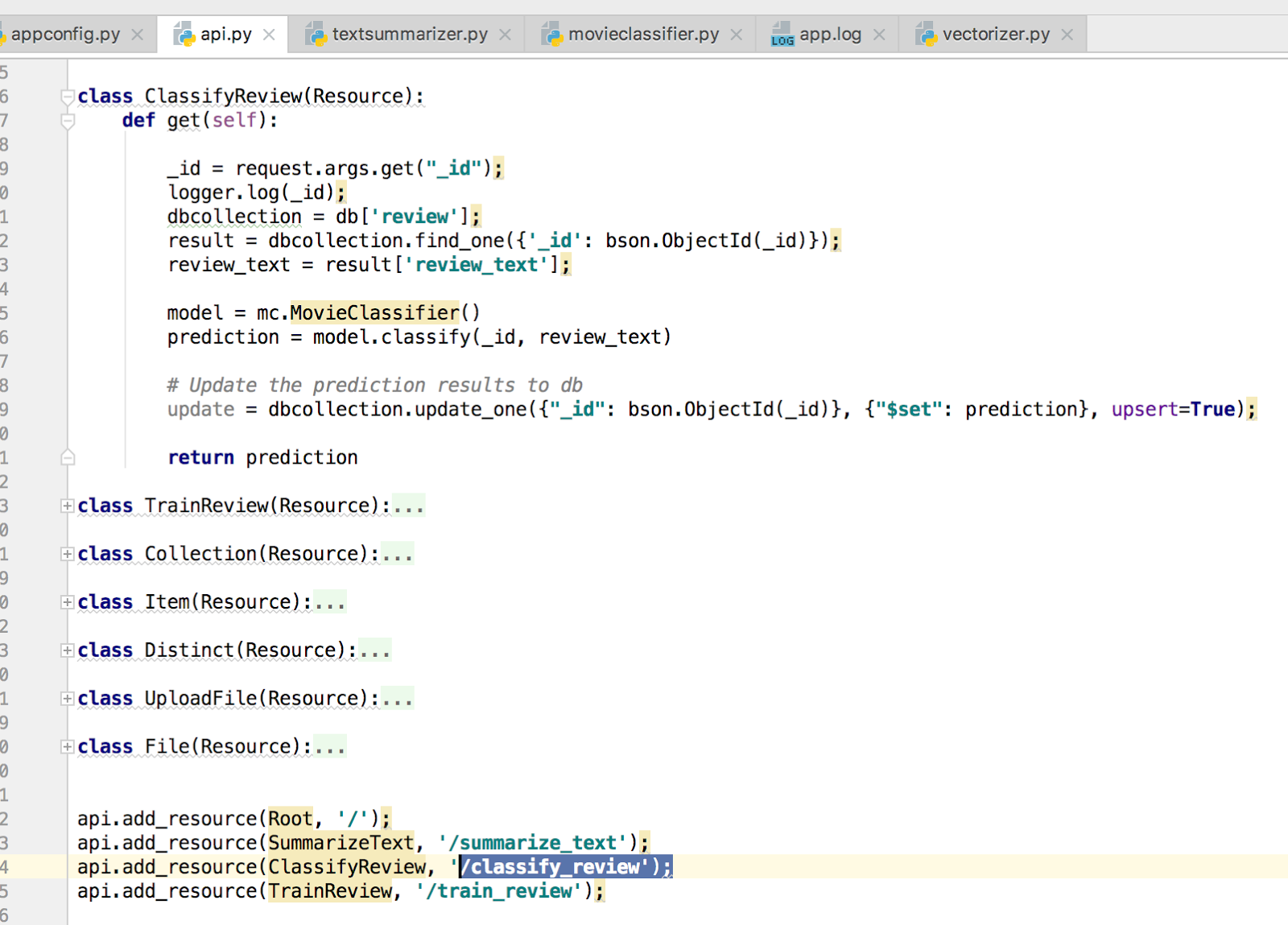The image size is (1288, 925).
Task: Close the vectorizer.py tab
Action: [x=1067, y=35]
